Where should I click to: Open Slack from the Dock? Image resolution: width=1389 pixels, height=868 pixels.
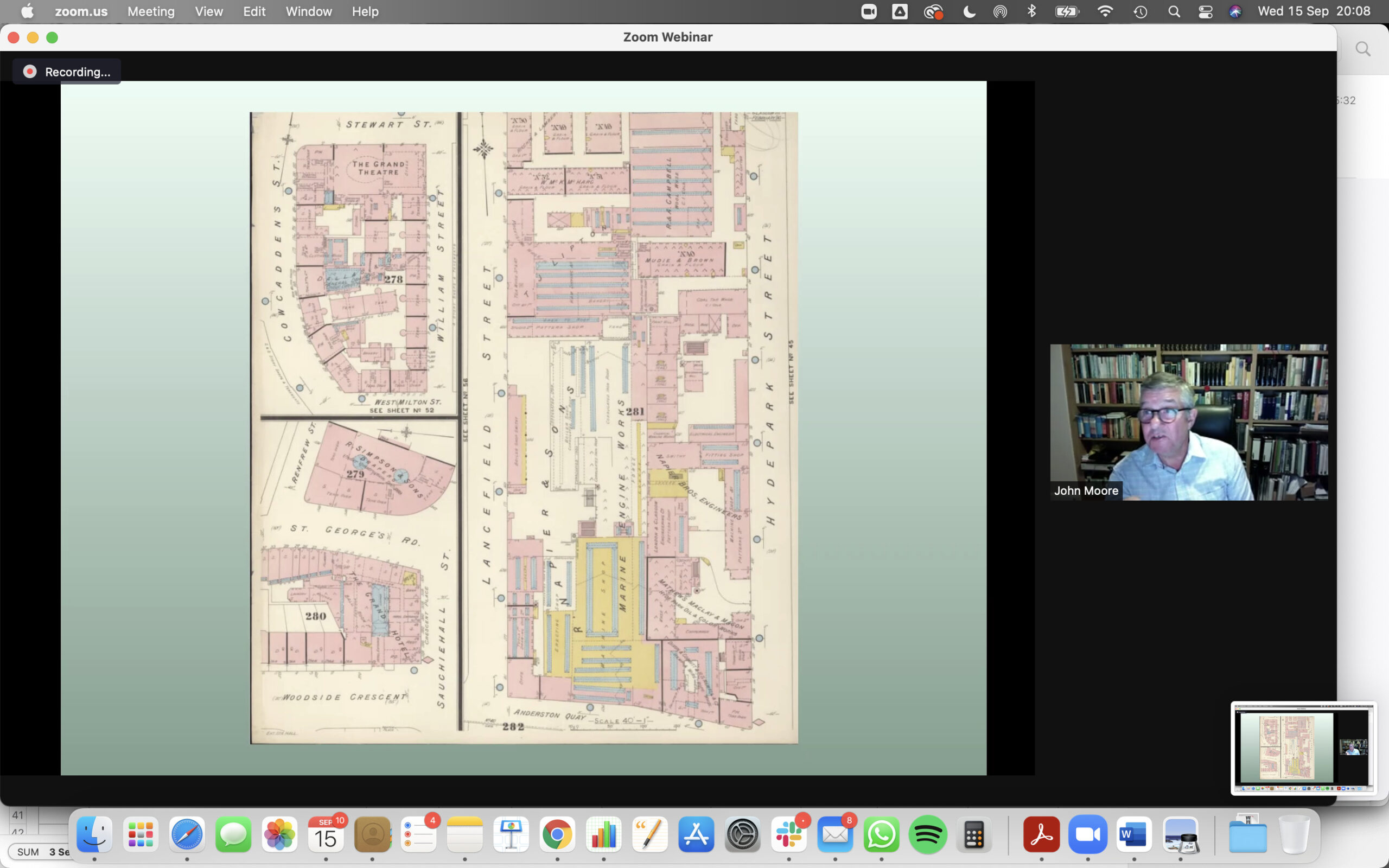click(788, 834)
